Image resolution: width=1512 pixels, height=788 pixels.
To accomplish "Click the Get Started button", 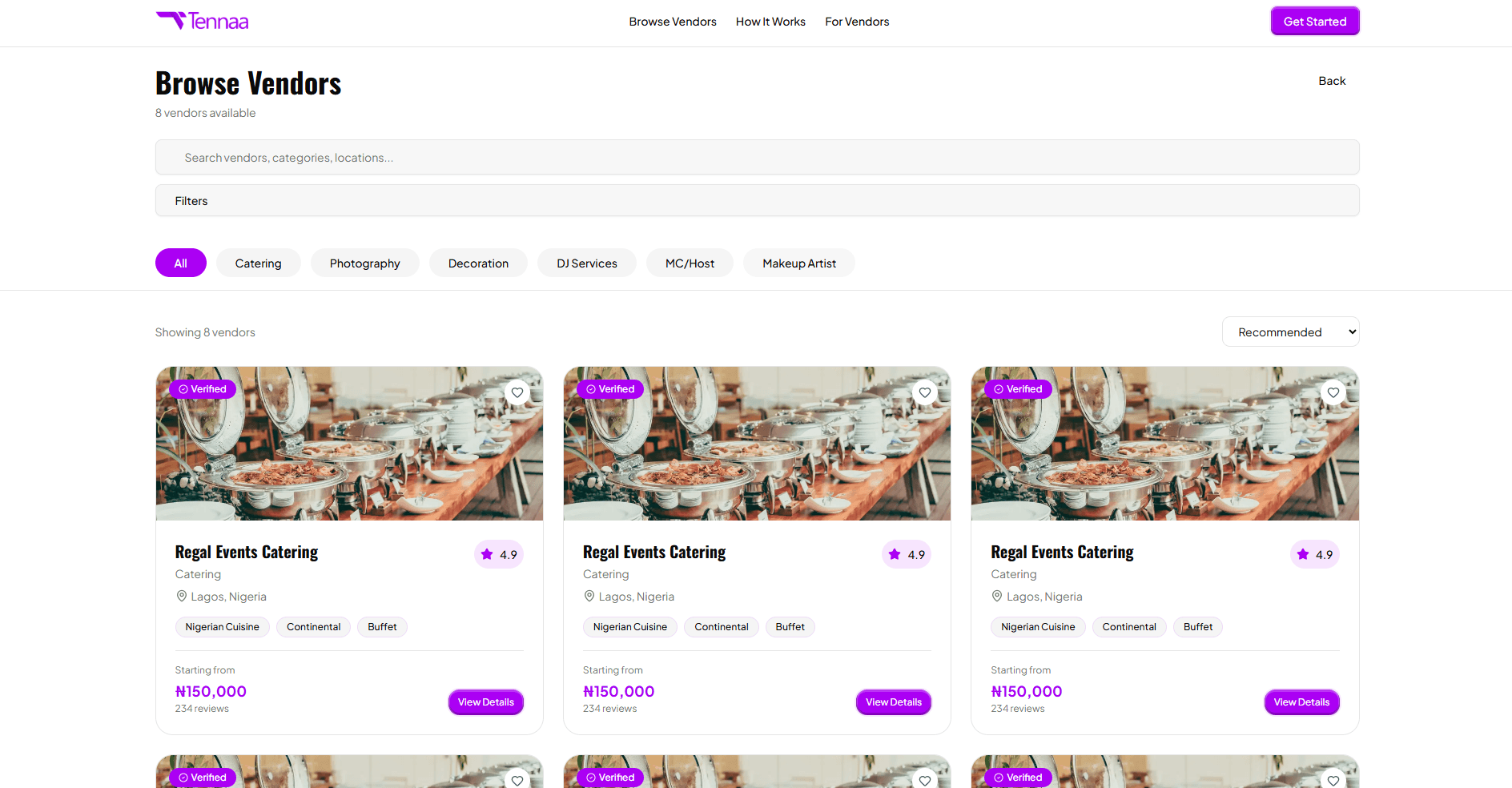I will click(1315, 22).
